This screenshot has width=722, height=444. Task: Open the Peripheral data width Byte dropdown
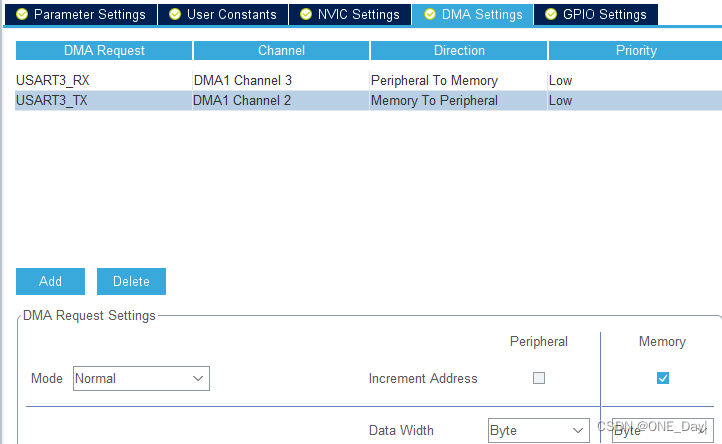[539, 430]
